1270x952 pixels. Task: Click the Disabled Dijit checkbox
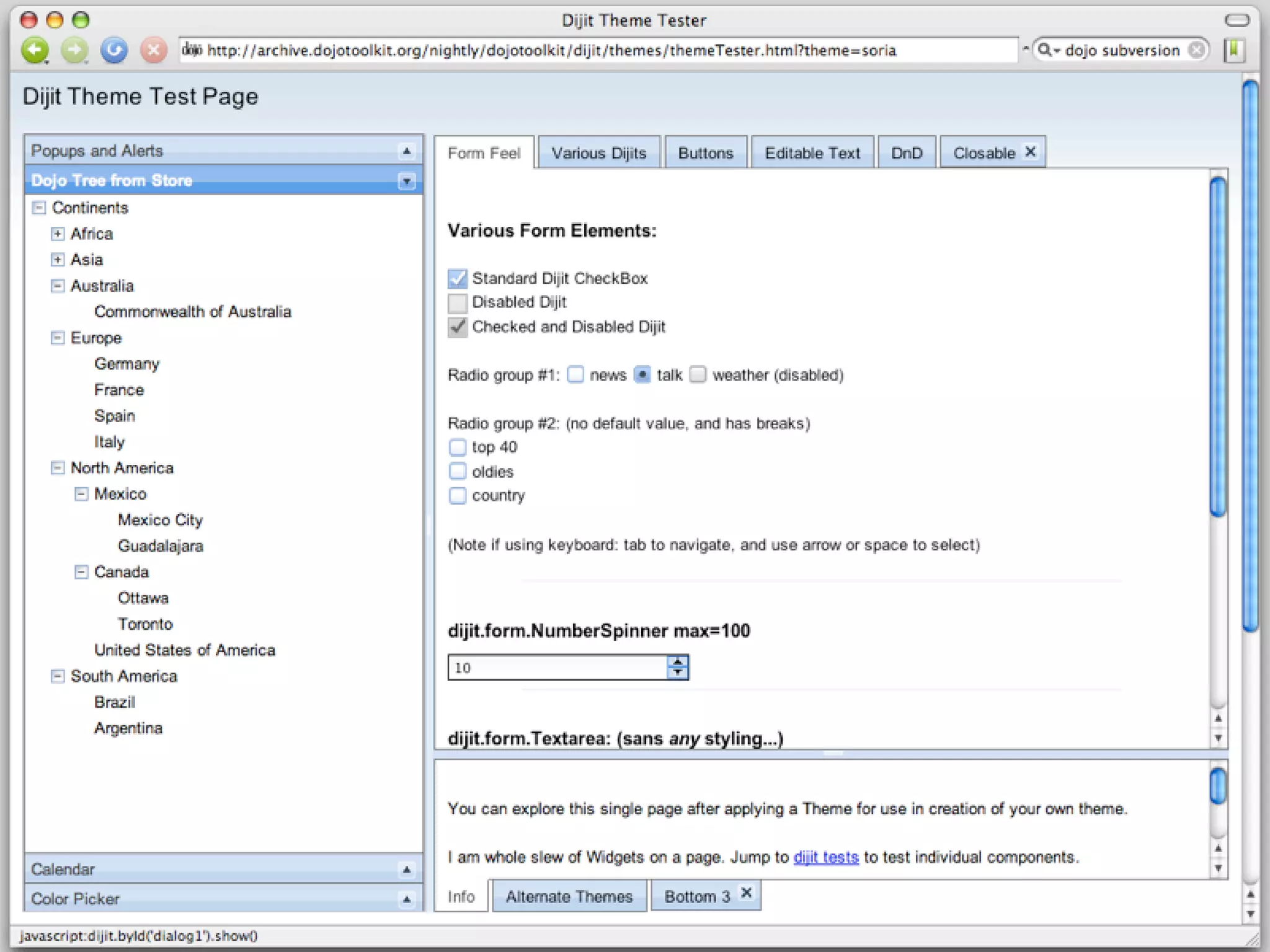(458, 302)
